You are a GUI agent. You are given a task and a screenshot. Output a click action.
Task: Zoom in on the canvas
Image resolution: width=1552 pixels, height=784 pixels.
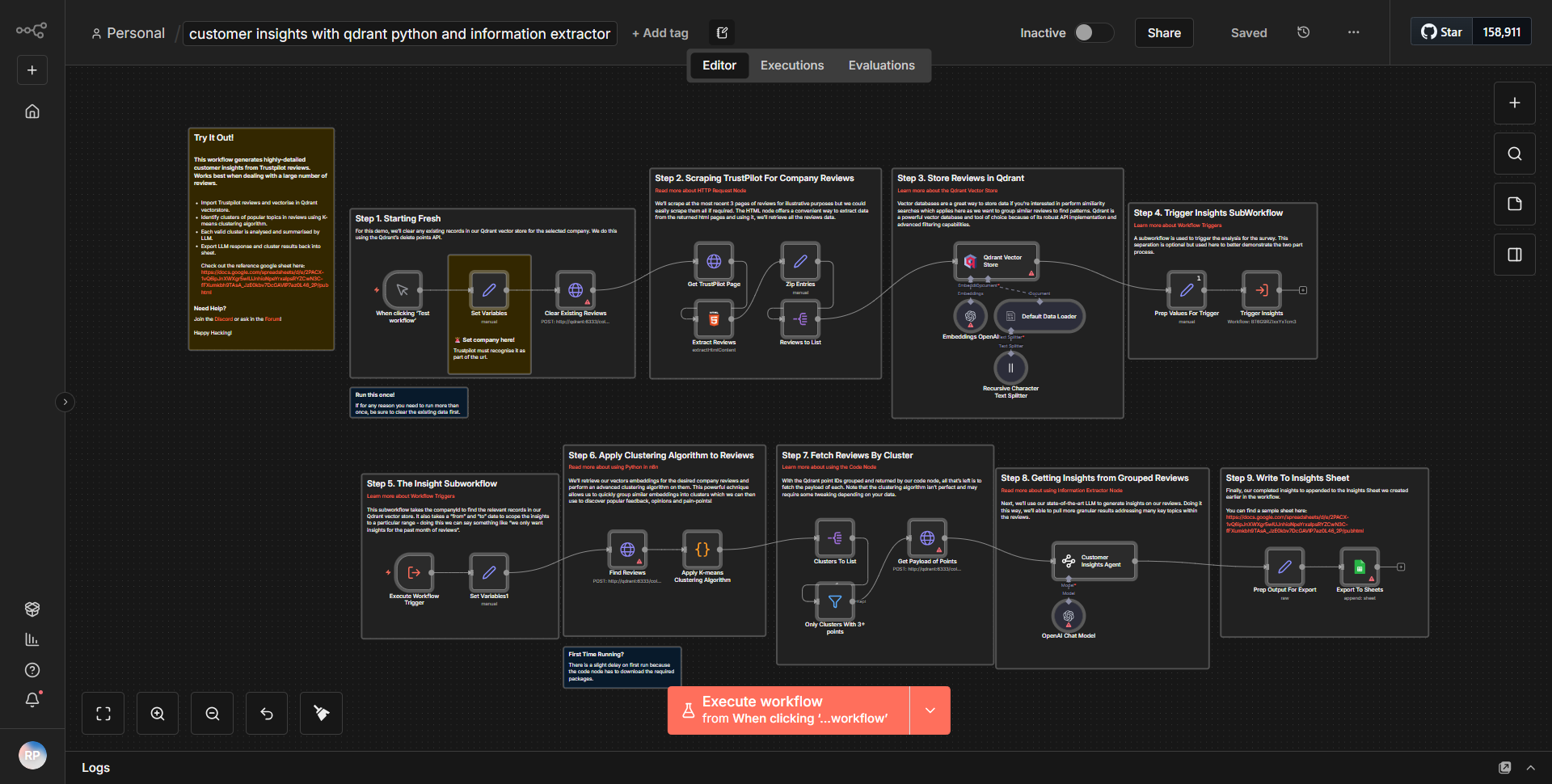pyautogui.click(x=158, y=713)
